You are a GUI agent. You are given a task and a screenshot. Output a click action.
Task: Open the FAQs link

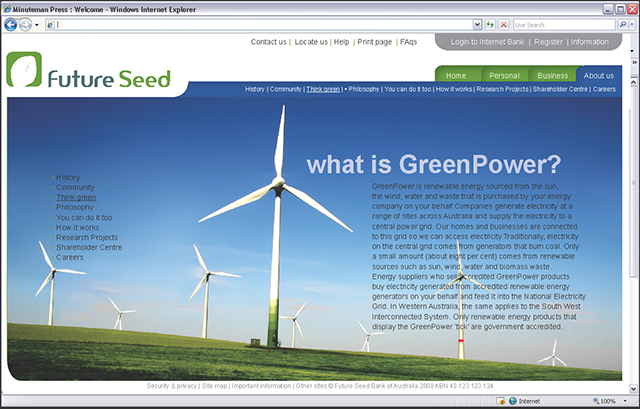[409, 42]
